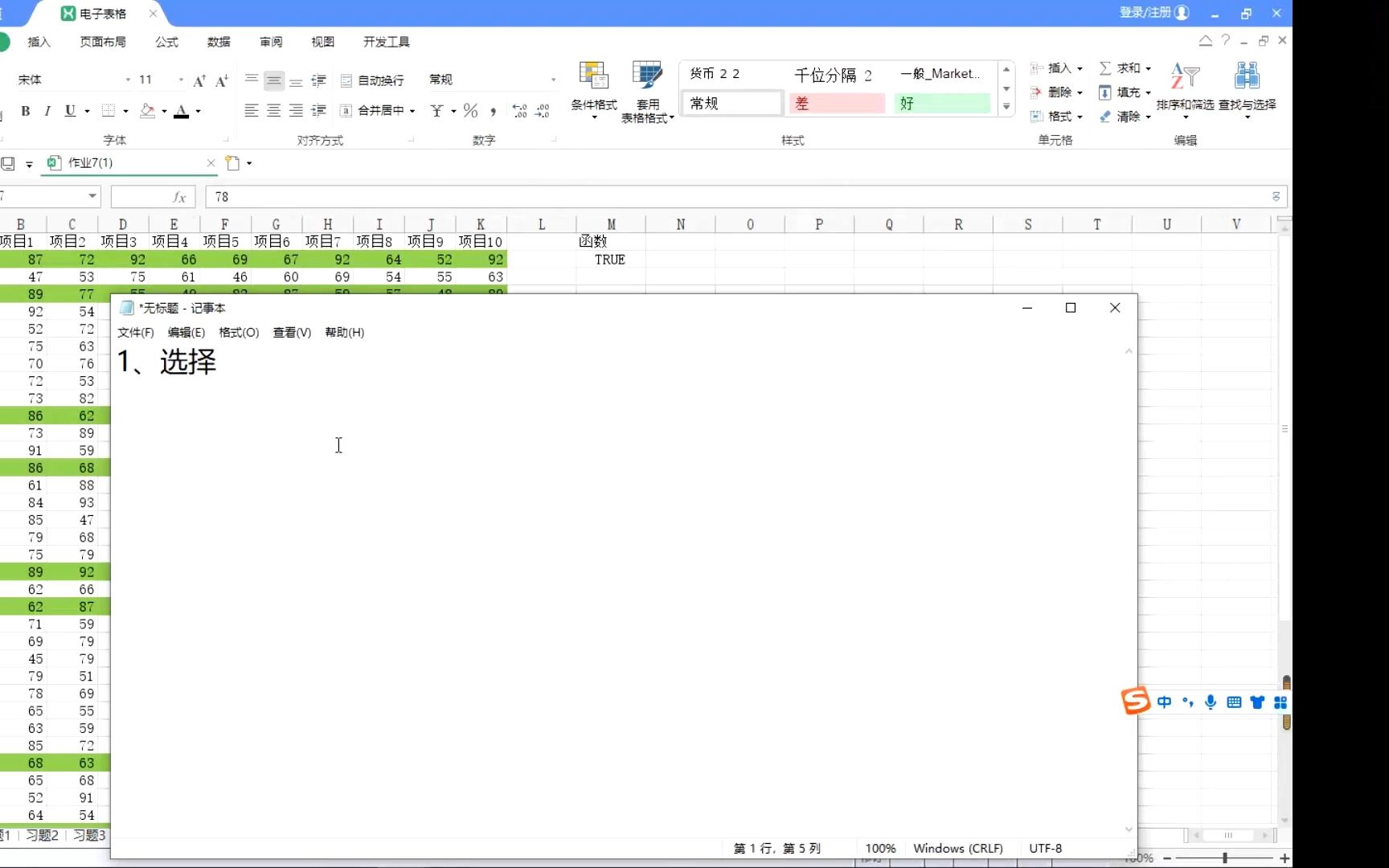Select the 习题3 sheet tab

click(x=87, y=835)
